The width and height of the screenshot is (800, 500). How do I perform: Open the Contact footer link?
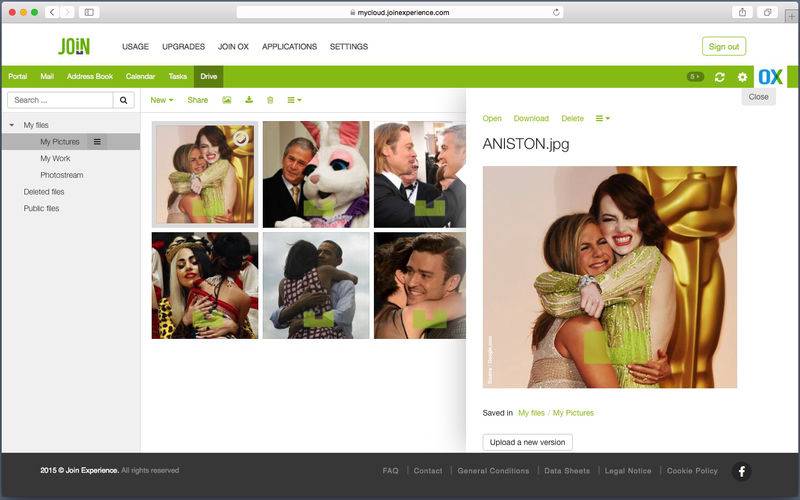click(x=428, y=471)
